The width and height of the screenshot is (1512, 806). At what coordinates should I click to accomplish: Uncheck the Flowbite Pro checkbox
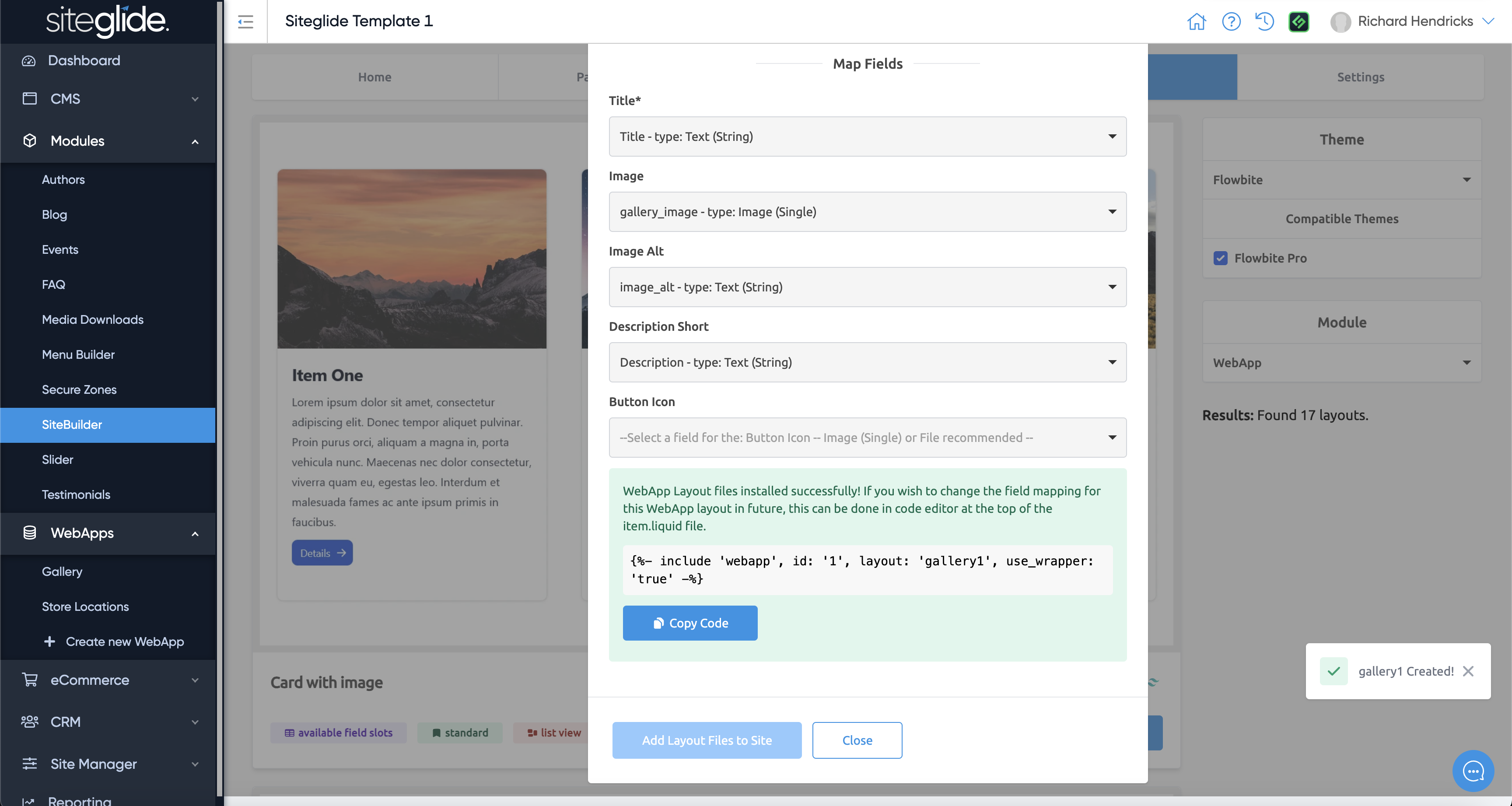[1220, 258]
